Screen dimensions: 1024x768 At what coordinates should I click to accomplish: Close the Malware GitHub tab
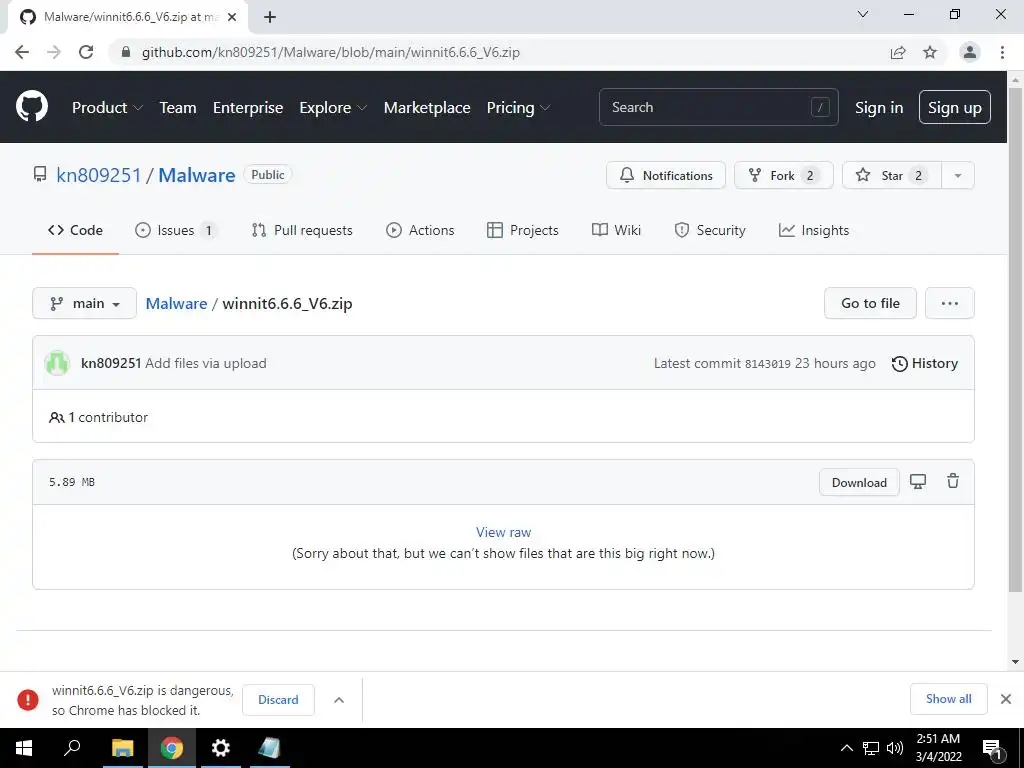point(232,17)
